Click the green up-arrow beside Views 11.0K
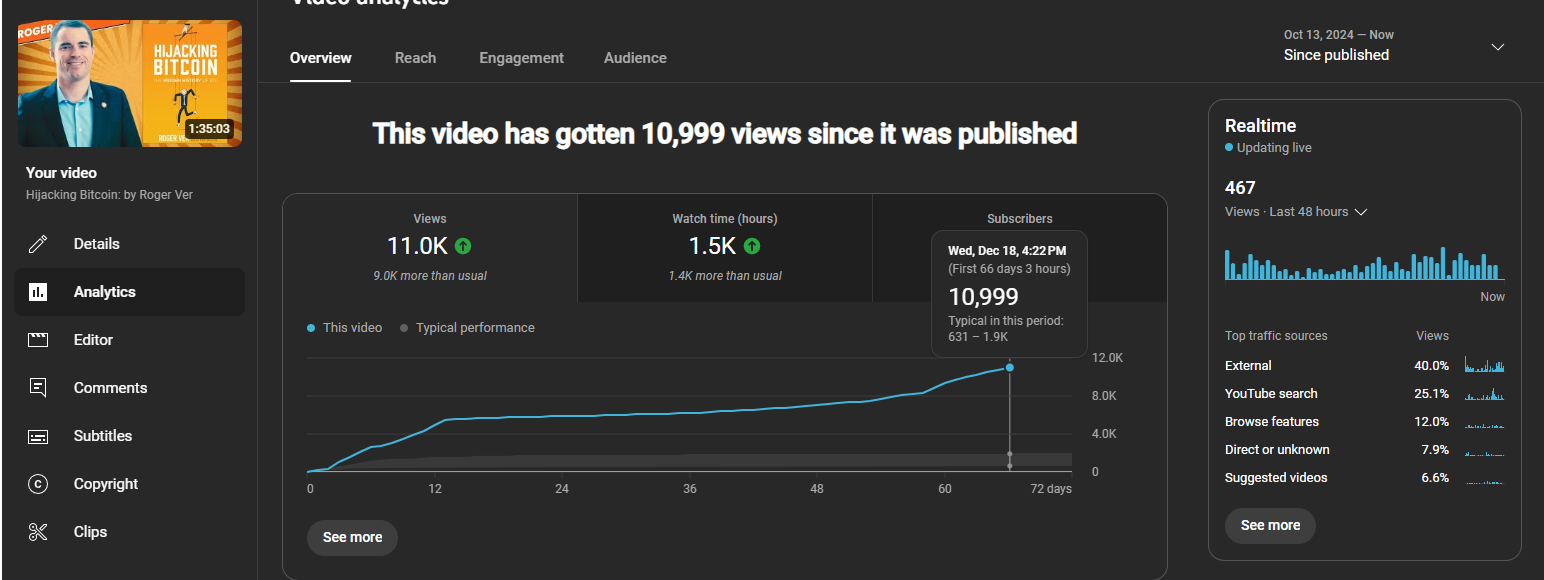 click(463, 245)
